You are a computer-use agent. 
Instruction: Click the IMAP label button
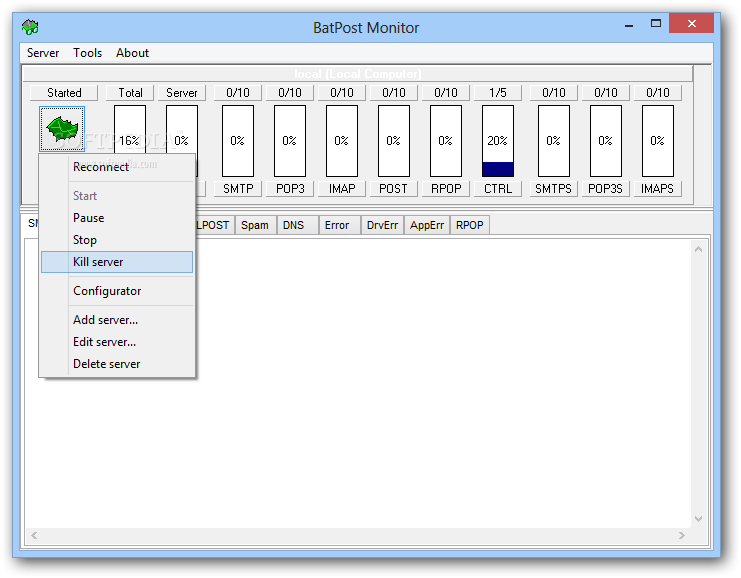pos(342,189)
